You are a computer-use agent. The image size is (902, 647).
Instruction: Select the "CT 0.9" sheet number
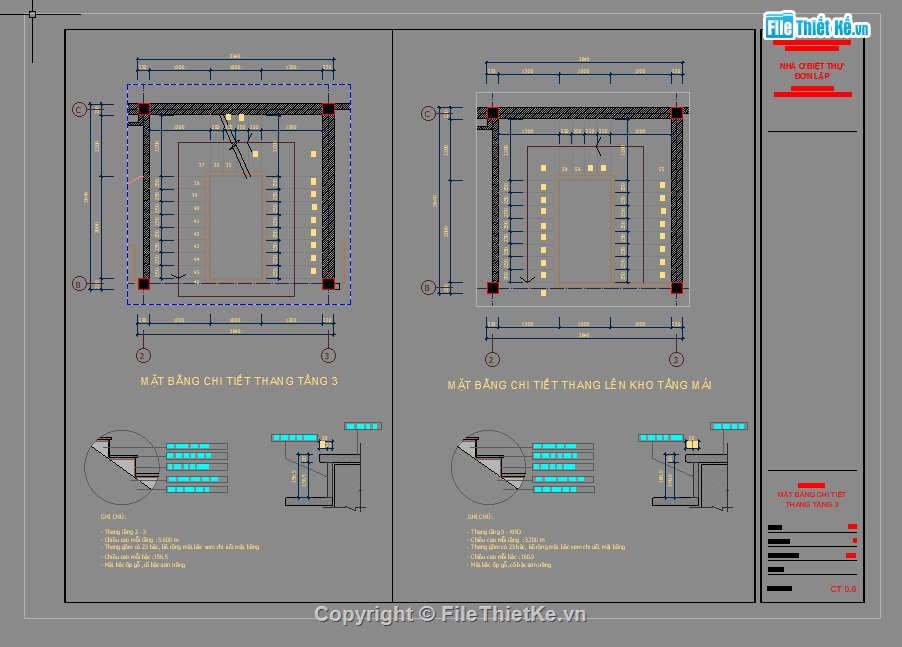click(843, 589)
